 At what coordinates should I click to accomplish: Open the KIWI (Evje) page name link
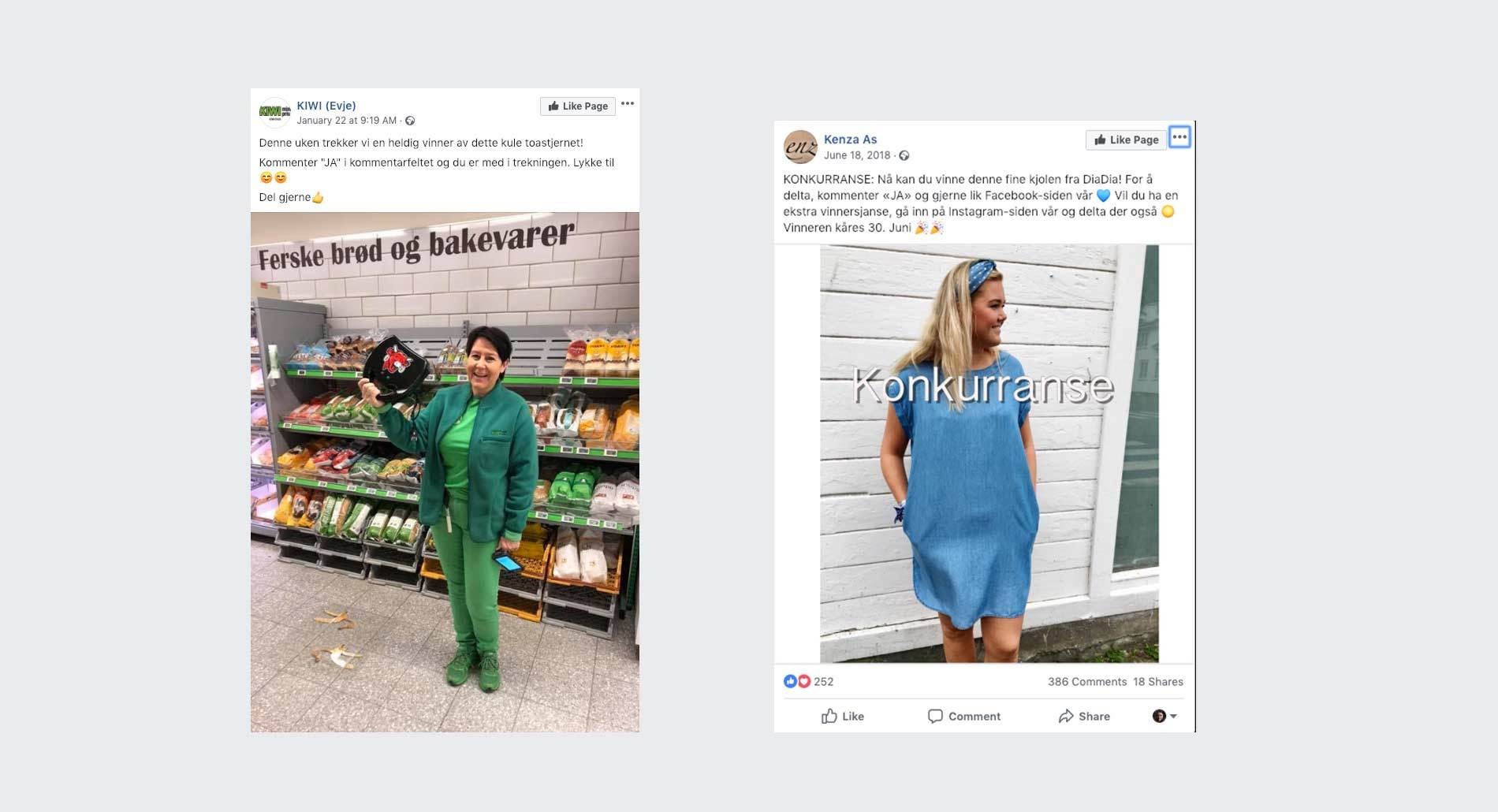(x=326, y=106)
